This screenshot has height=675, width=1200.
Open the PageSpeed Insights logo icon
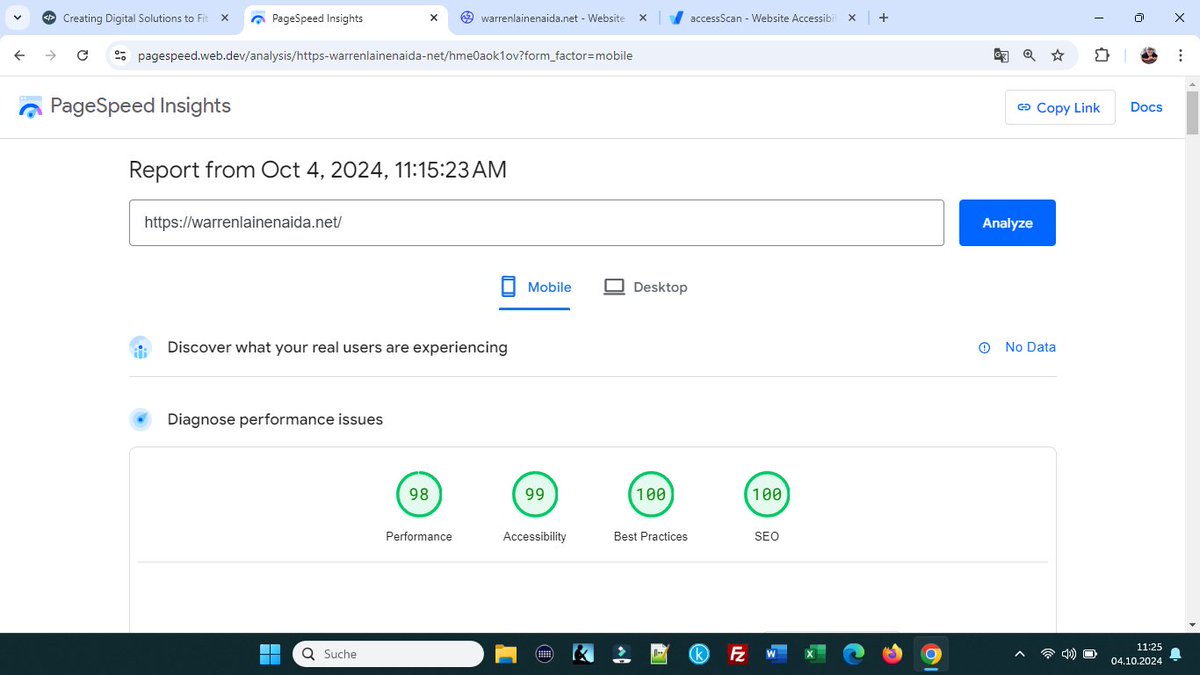[30, 106]
